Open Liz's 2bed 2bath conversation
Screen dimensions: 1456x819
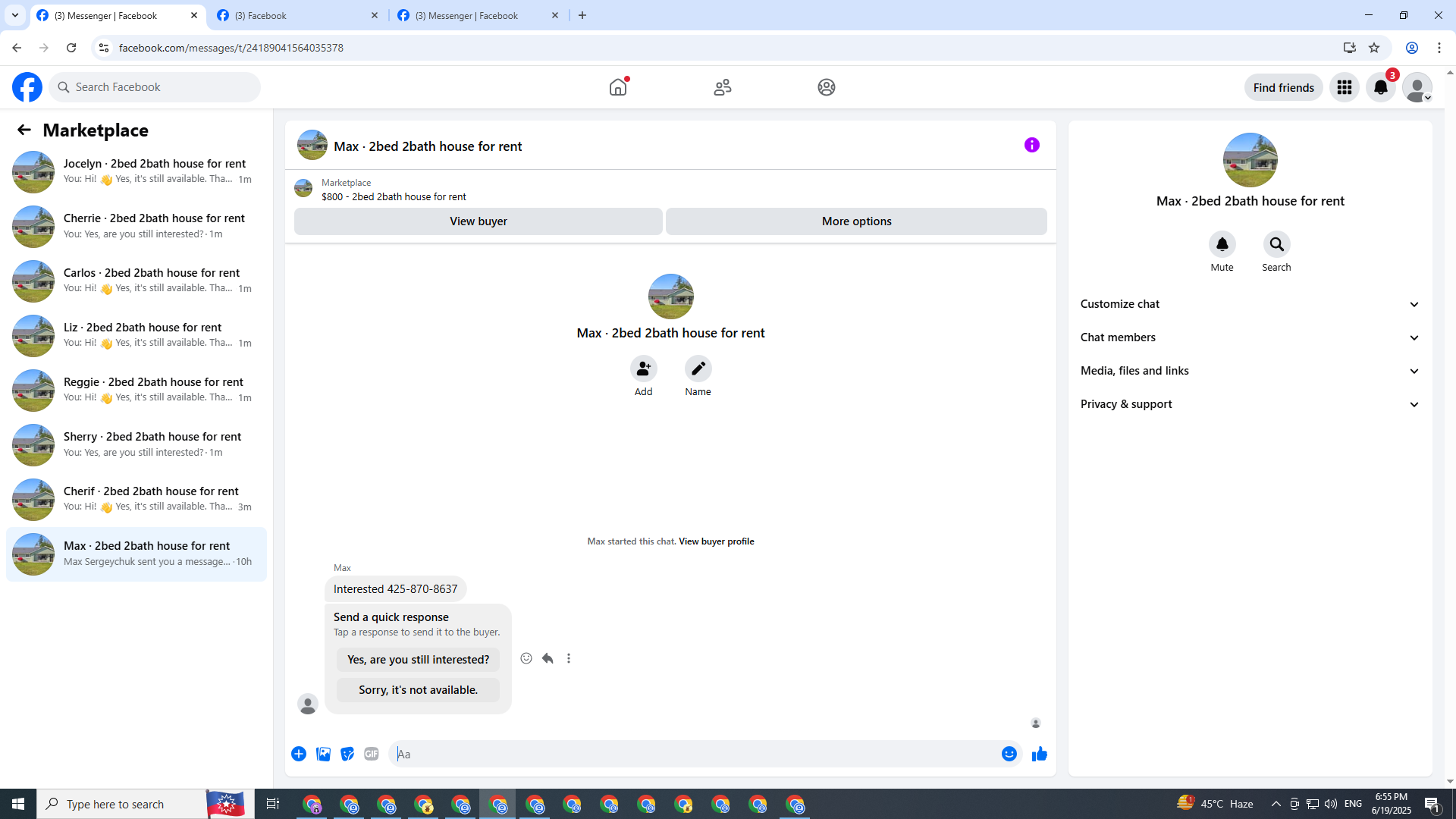tap(136, 336)
